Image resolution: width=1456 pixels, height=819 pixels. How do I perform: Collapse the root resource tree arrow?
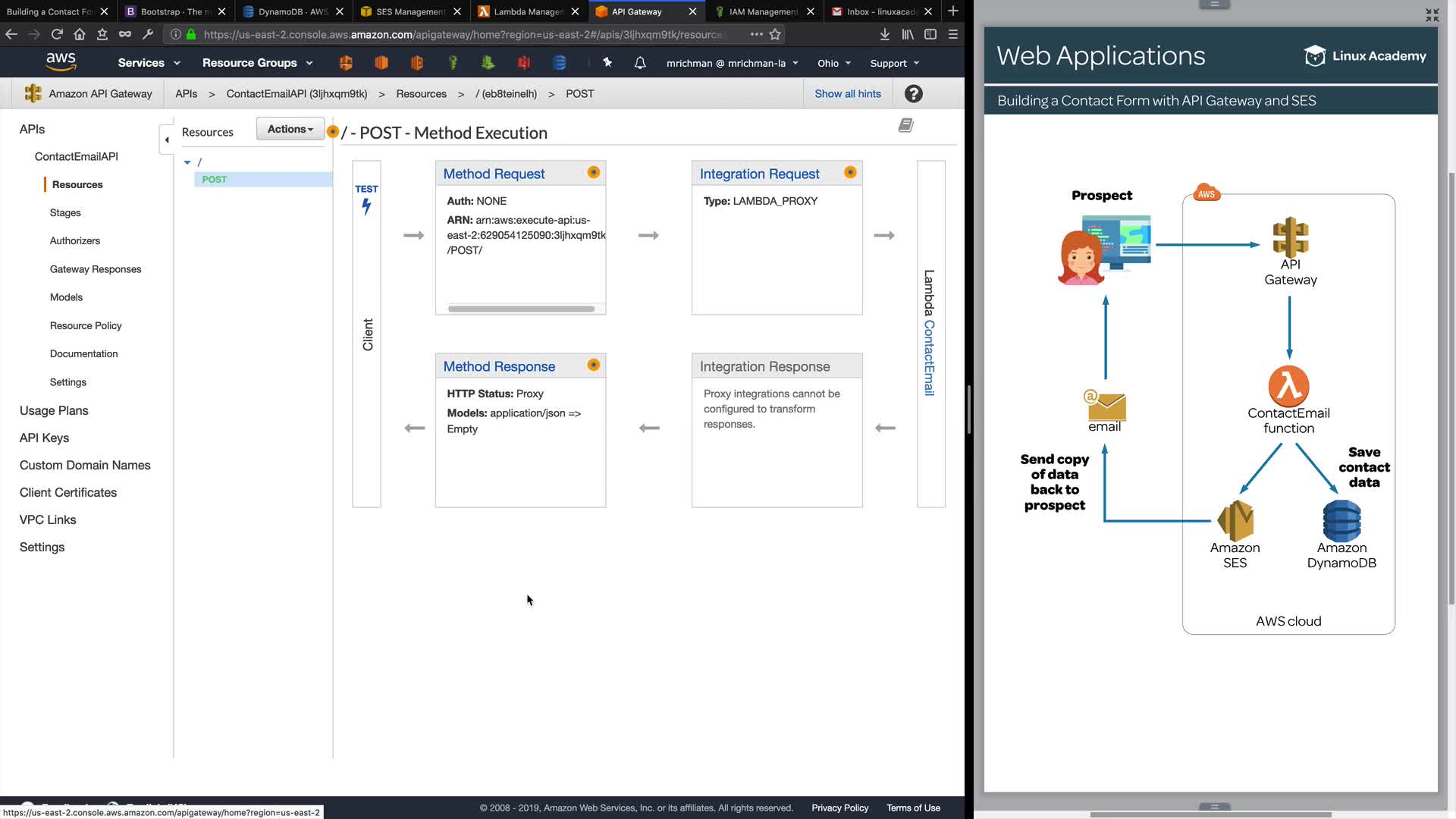tap(187, 162)
